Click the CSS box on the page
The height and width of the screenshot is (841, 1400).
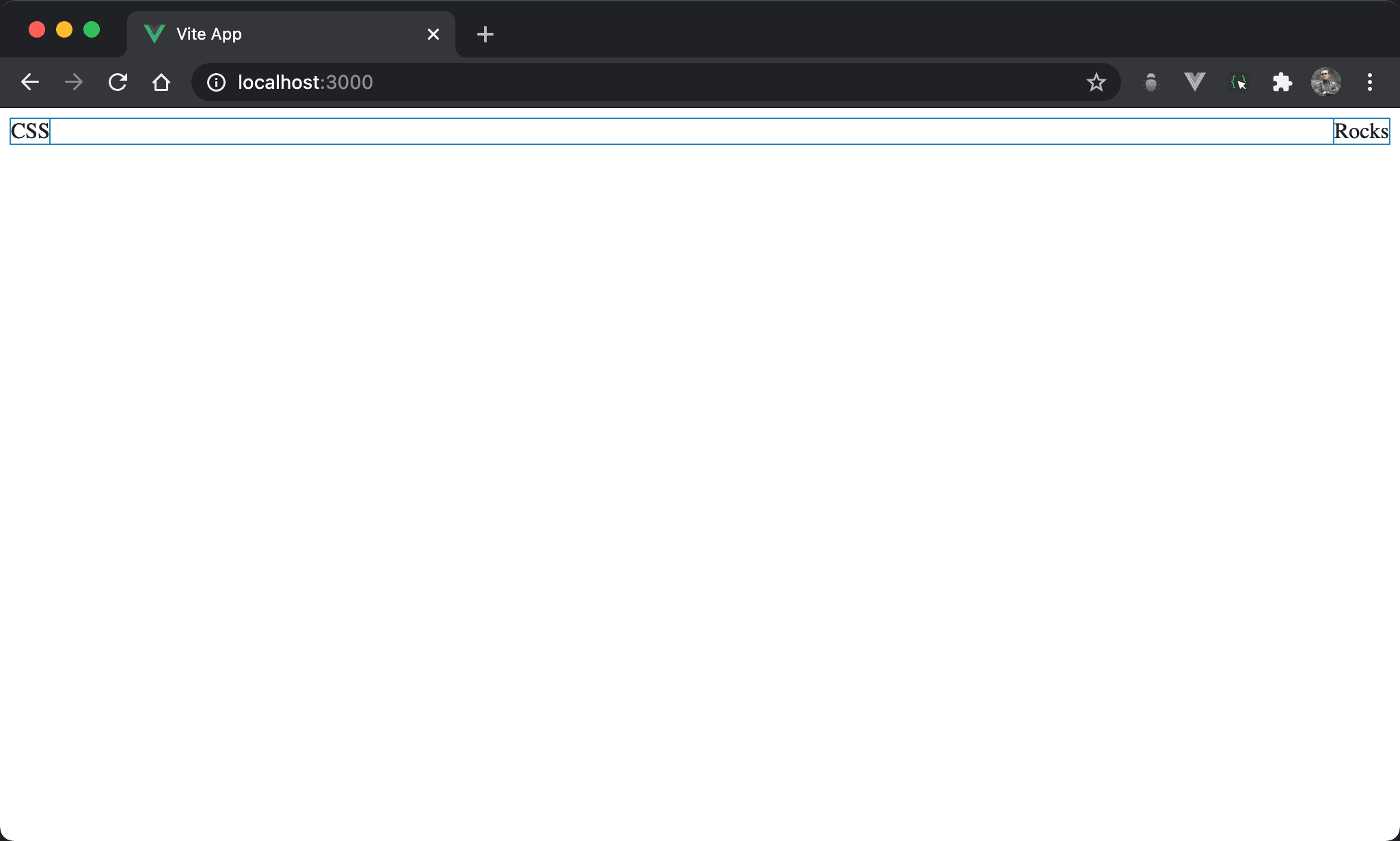click(30, 131)
